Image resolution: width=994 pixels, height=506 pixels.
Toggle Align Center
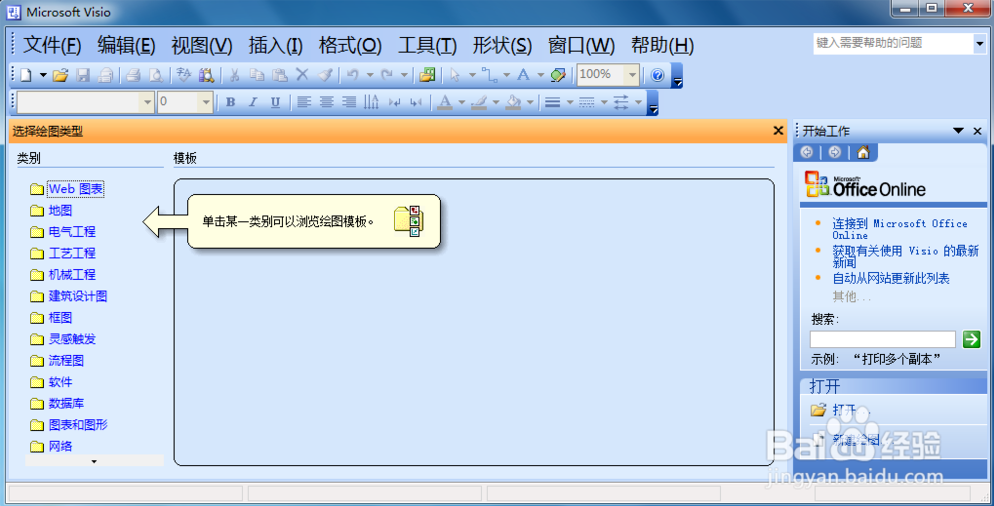(326, 102)
